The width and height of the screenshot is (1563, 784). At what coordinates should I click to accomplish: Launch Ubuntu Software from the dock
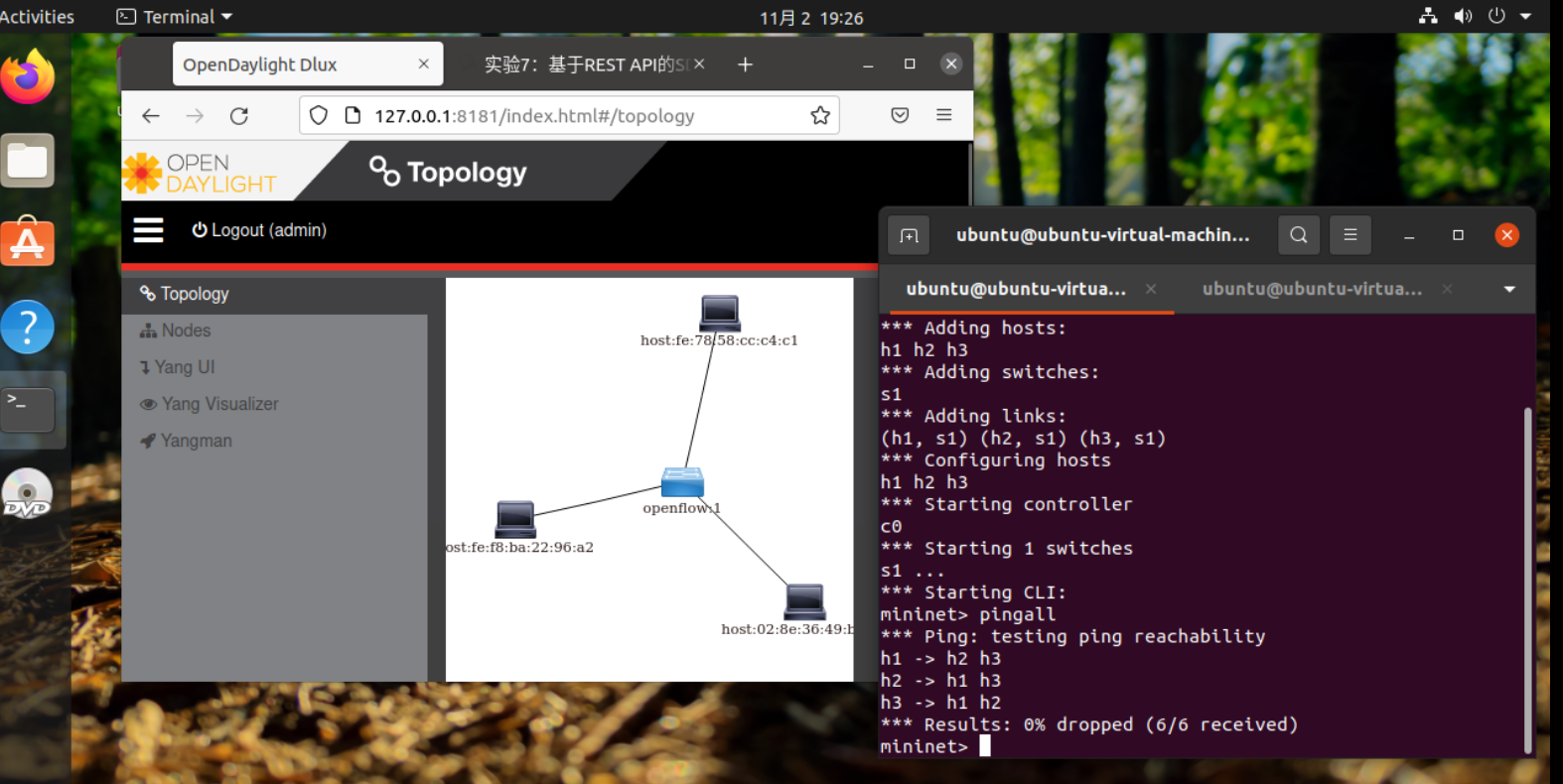point(28,243)
